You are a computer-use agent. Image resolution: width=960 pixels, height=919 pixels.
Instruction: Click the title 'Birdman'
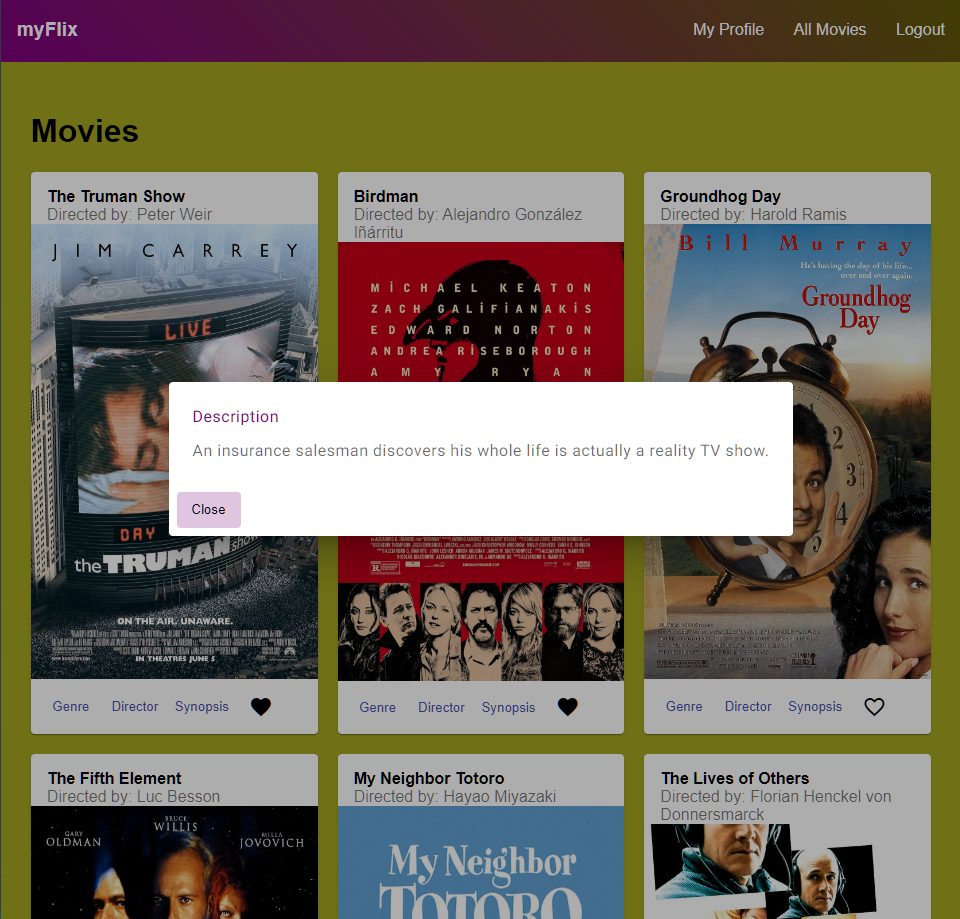pos(386,196)
